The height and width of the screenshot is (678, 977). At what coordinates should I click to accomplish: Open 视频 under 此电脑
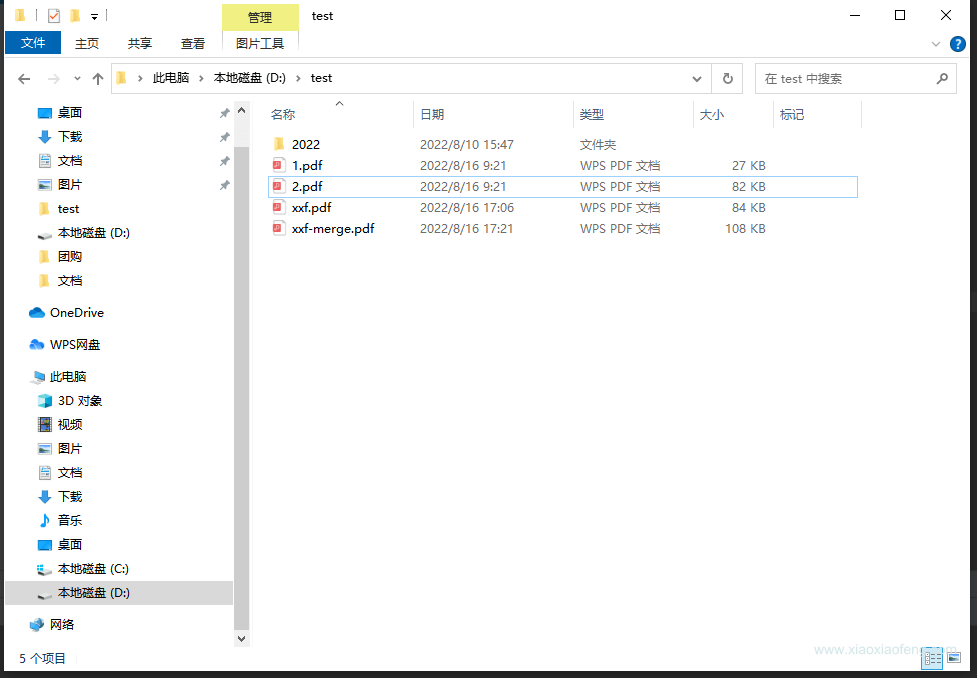pyautogui.click(x=70, y=424)
